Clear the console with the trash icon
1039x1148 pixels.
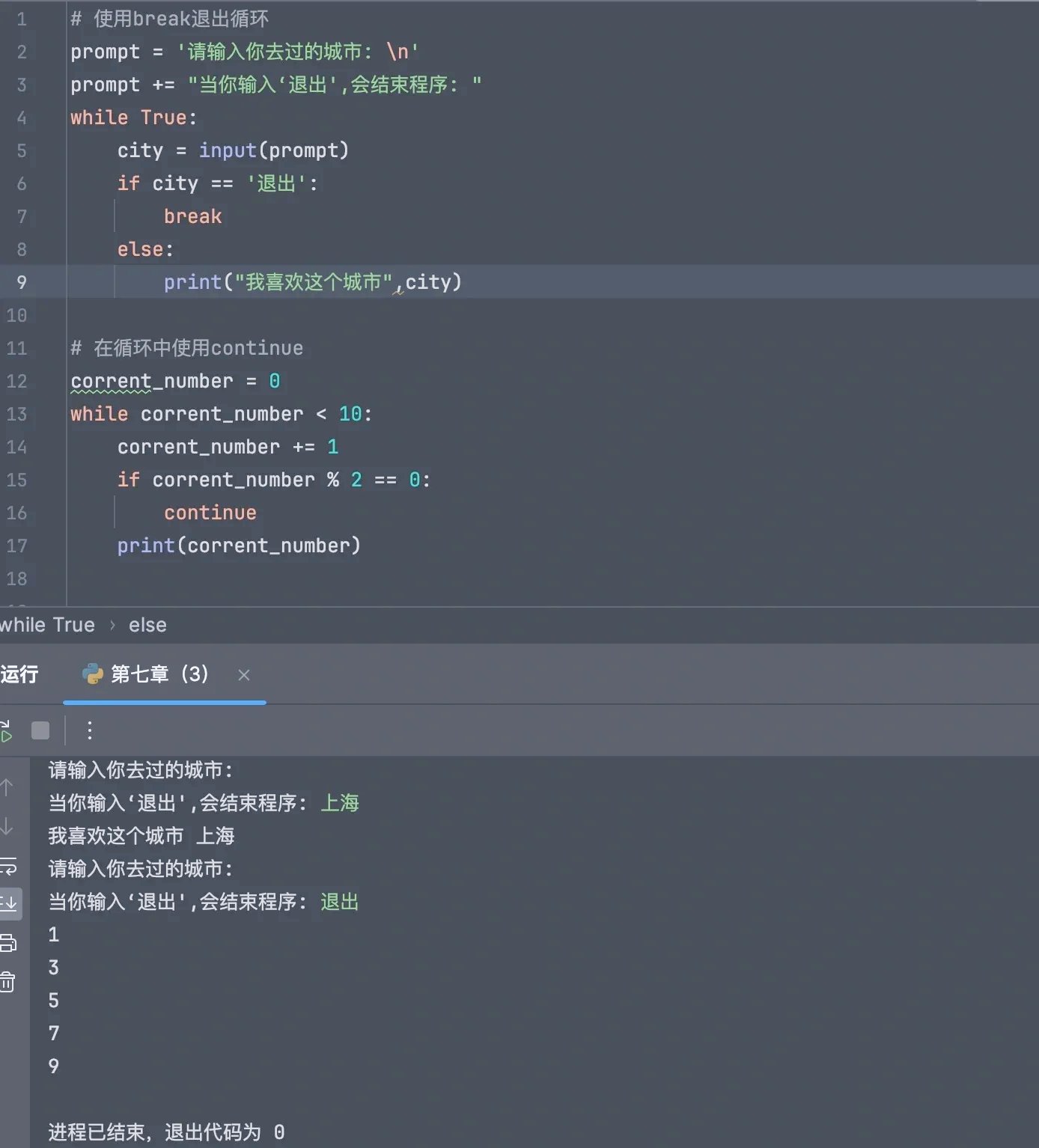click(x=7, y=981)
